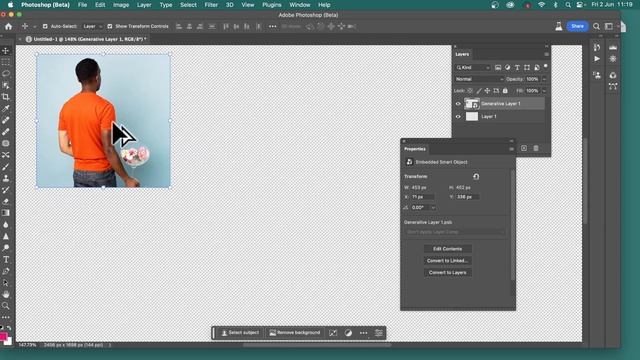This screenshot has width=640, height=360.
Task: Select the Gradient tool
Action: (x=6, y=213)
